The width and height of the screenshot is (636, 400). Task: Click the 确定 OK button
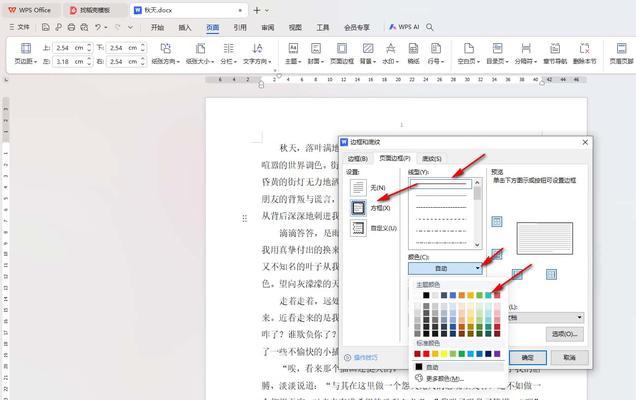[528, 357]
